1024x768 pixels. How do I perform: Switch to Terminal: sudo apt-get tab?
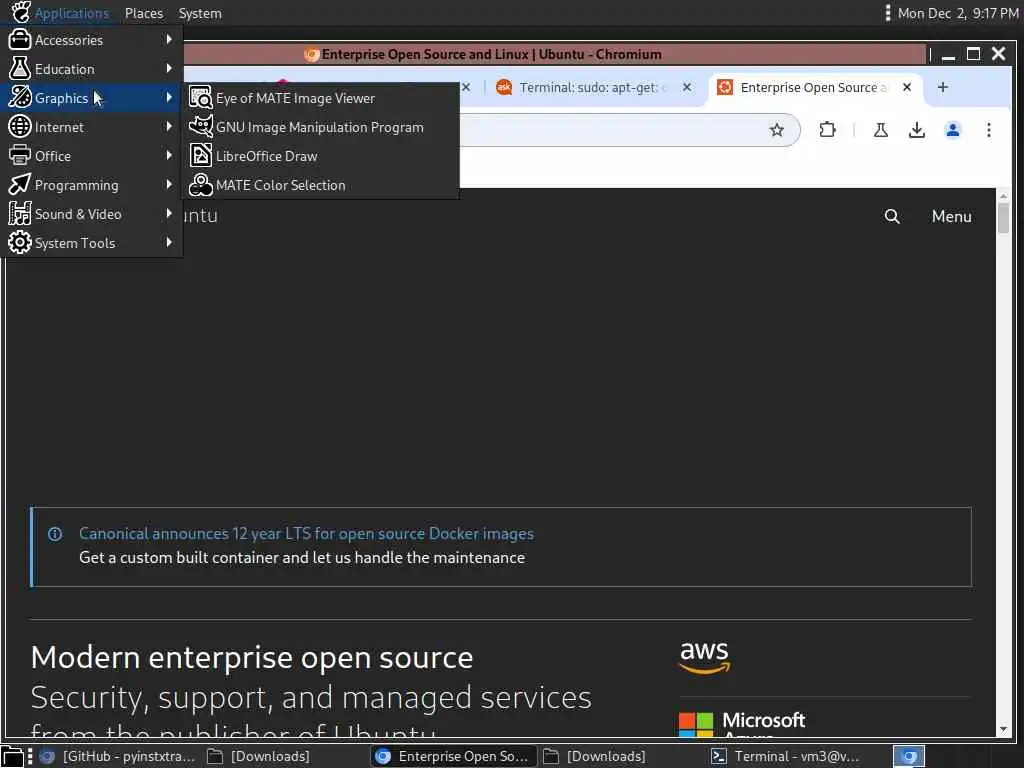(x=593, y=88)
